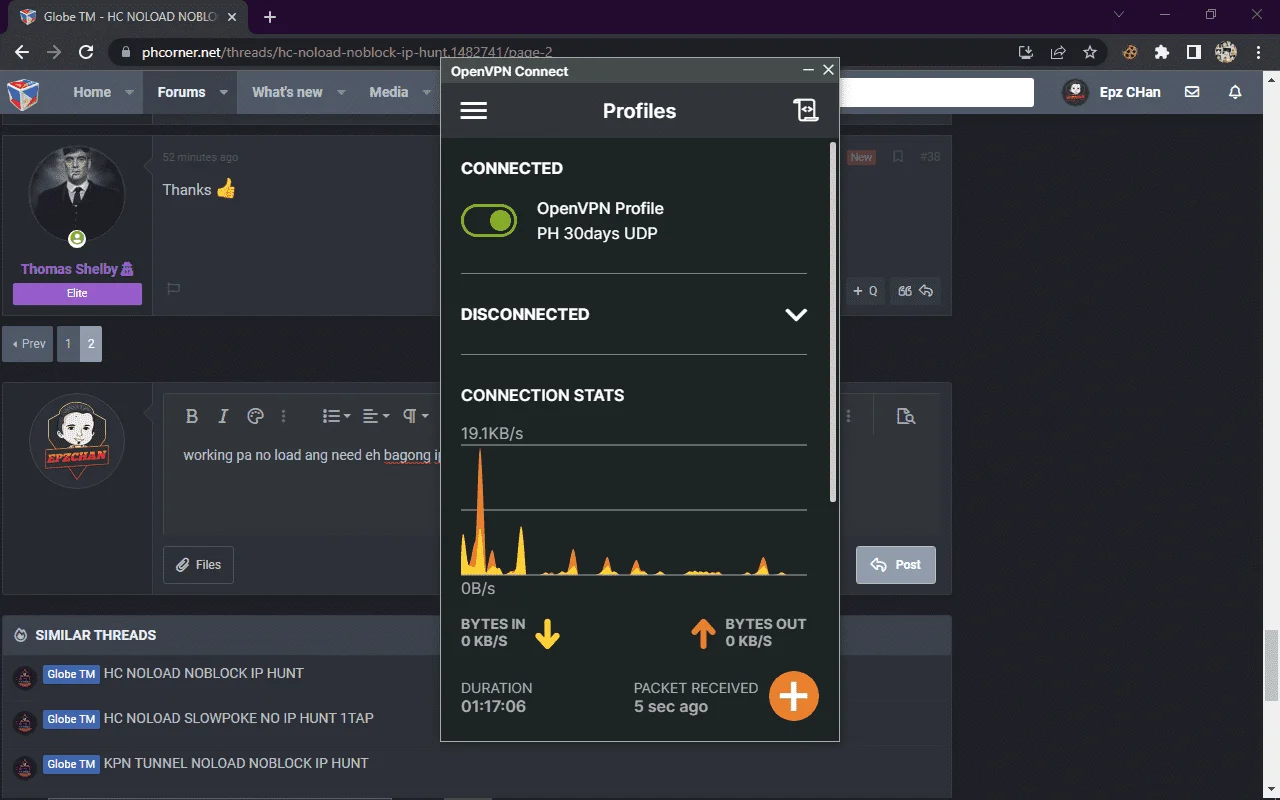This screenshot has height=800, width=1280.
Task: Expand the What's new dropdown arrow
Action: [341, 92]
